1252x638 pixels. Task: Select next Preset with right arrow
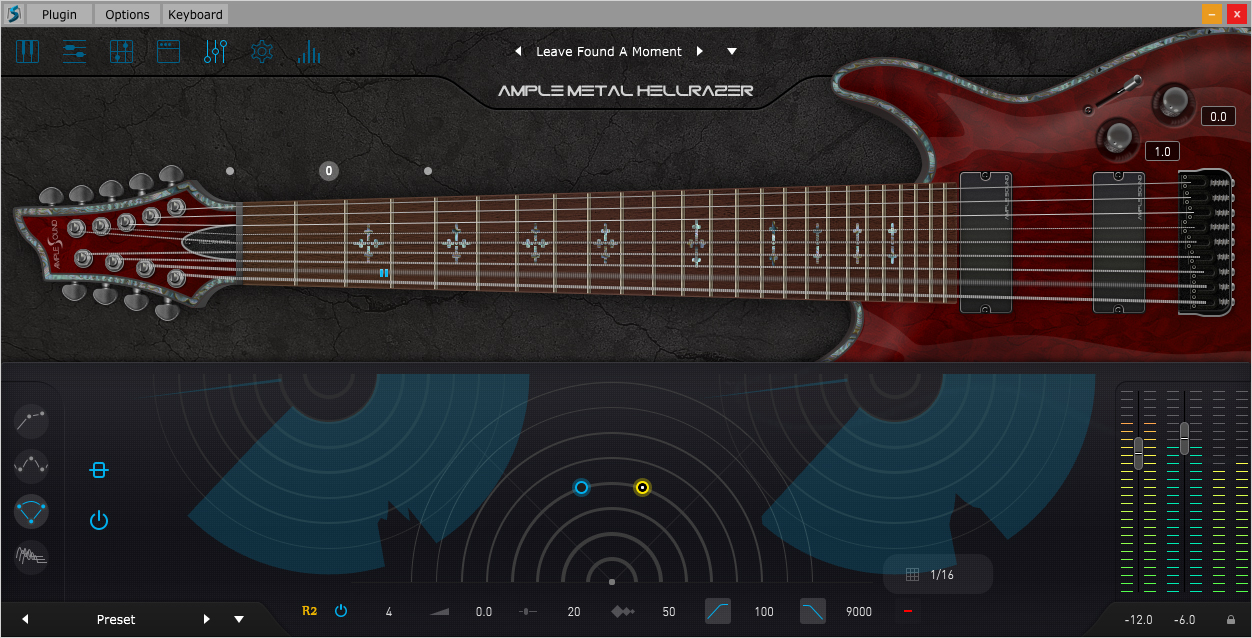[207, 620]
